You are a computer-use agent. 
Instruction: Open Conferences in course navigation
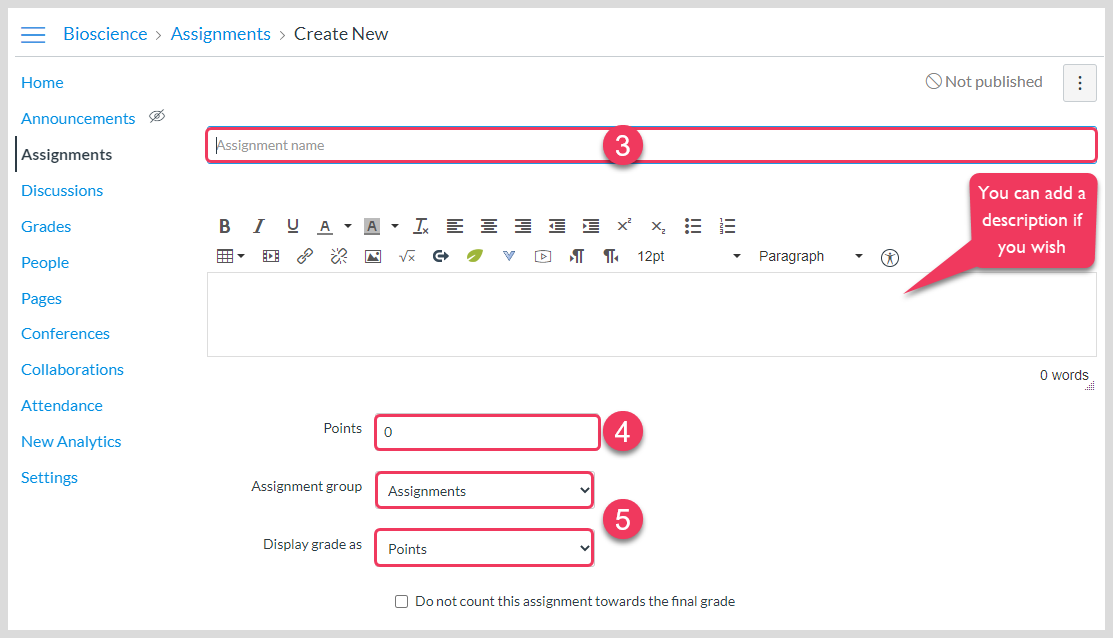(x=65, y=334)
